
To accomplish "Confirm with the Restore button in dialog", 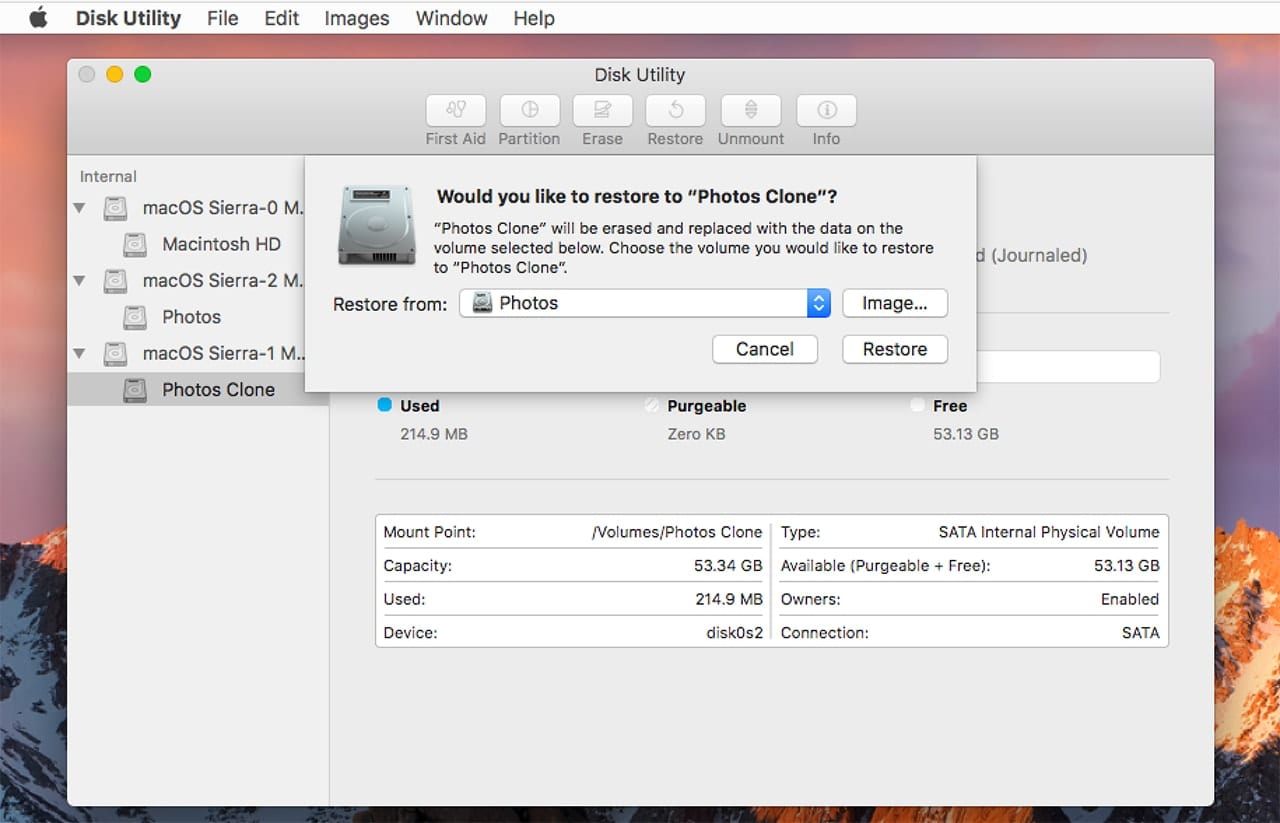I will coord(894,349).
